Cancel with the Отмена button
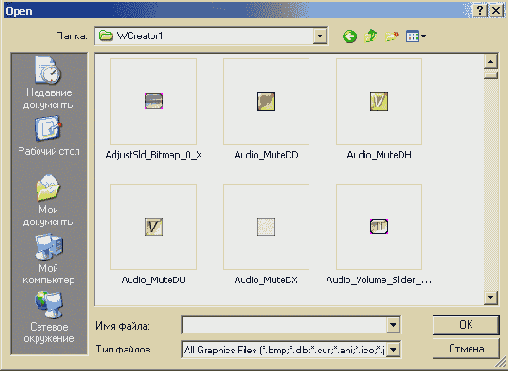The height and width of the screenshot is (371, 508). pyautogui.click(x=466, y=349)
